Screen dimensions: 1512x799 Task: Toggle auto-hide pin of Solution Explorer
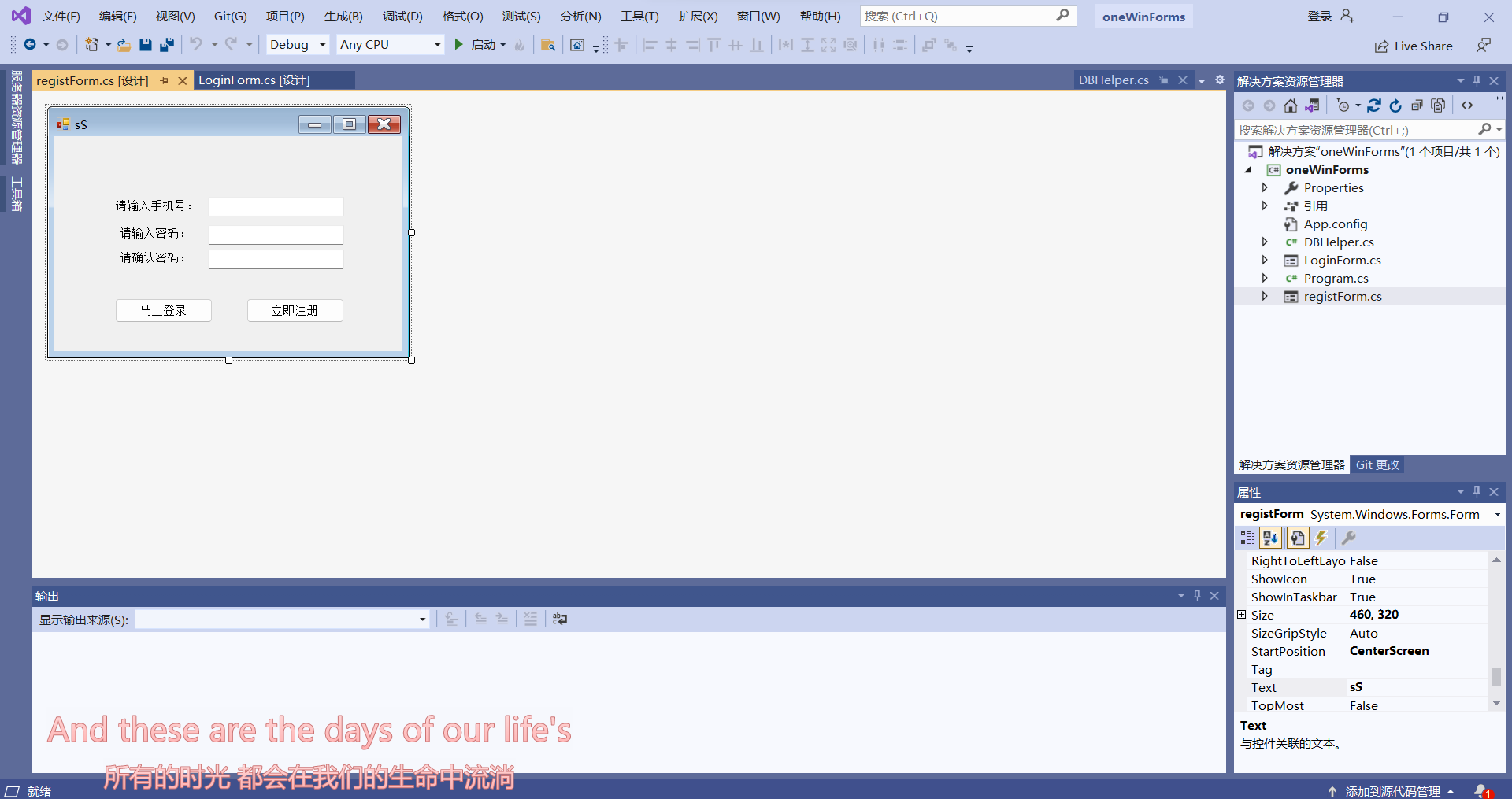pos(1477,80)
